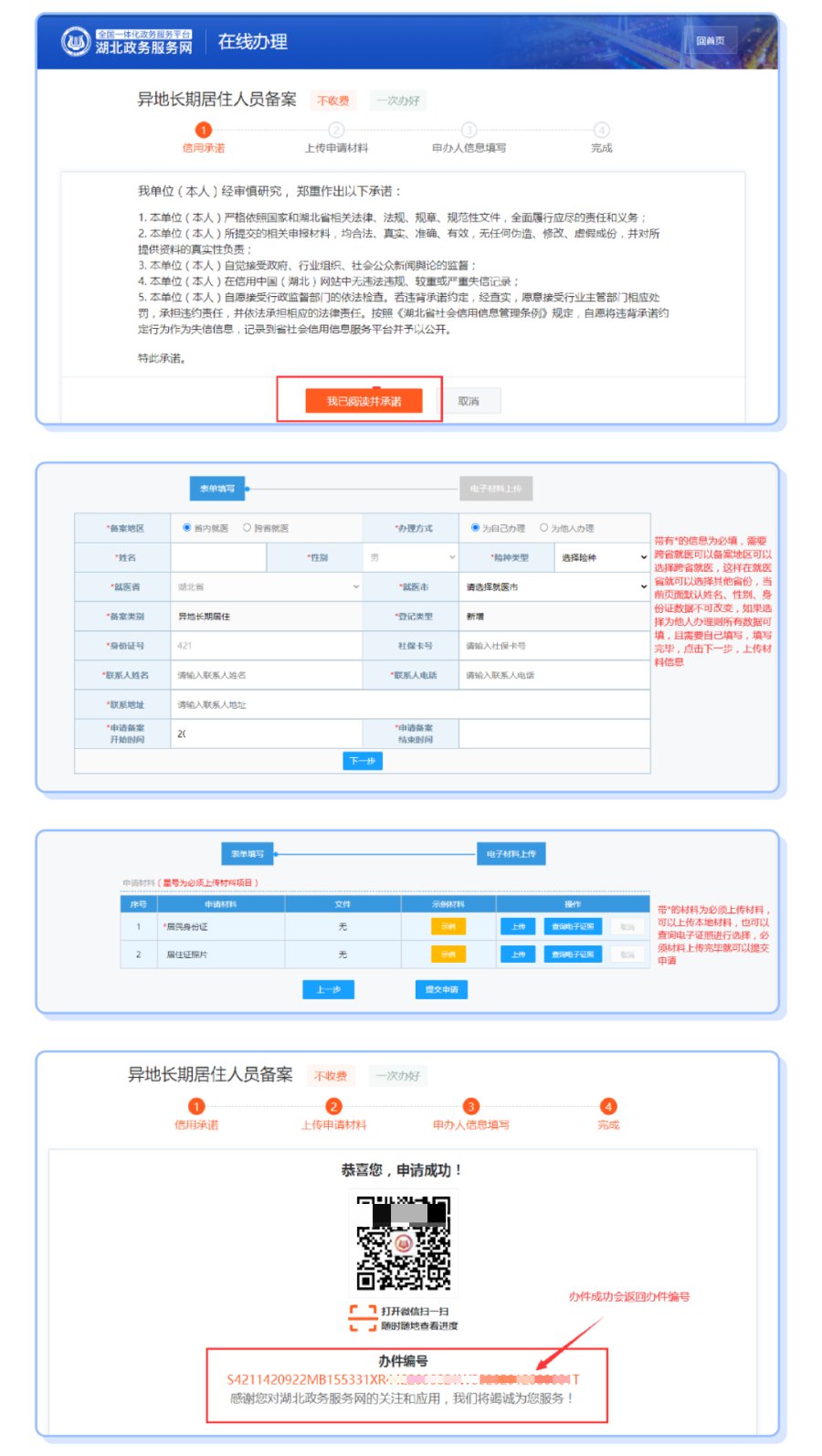The width and height of the screenshot is (822, 1456).
Task: Choose the 为自己办理 radio option
Action: point(475,528)
